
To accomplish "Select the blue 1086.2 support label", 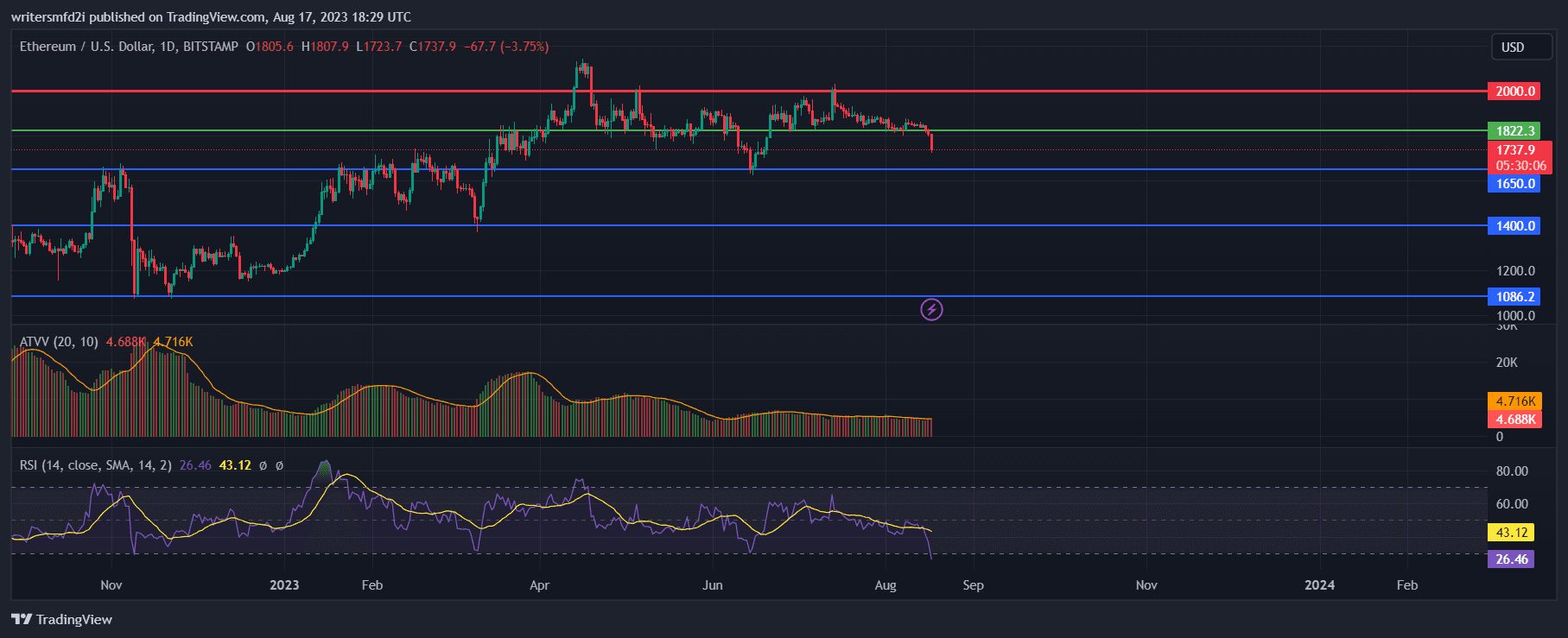I will pos(1514,297).
